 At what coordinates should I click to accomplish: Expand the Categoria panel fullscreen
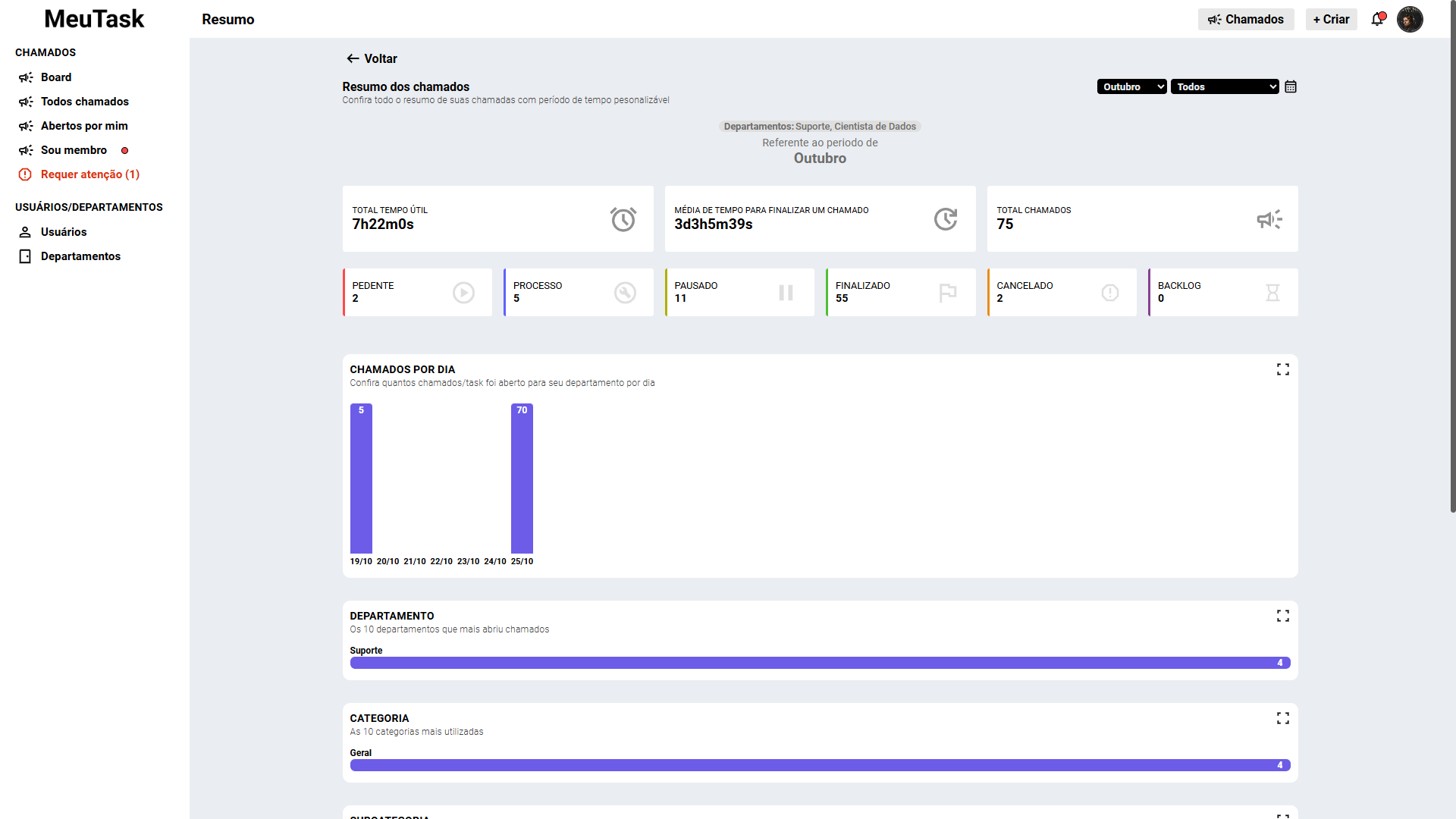(1282, 718)
